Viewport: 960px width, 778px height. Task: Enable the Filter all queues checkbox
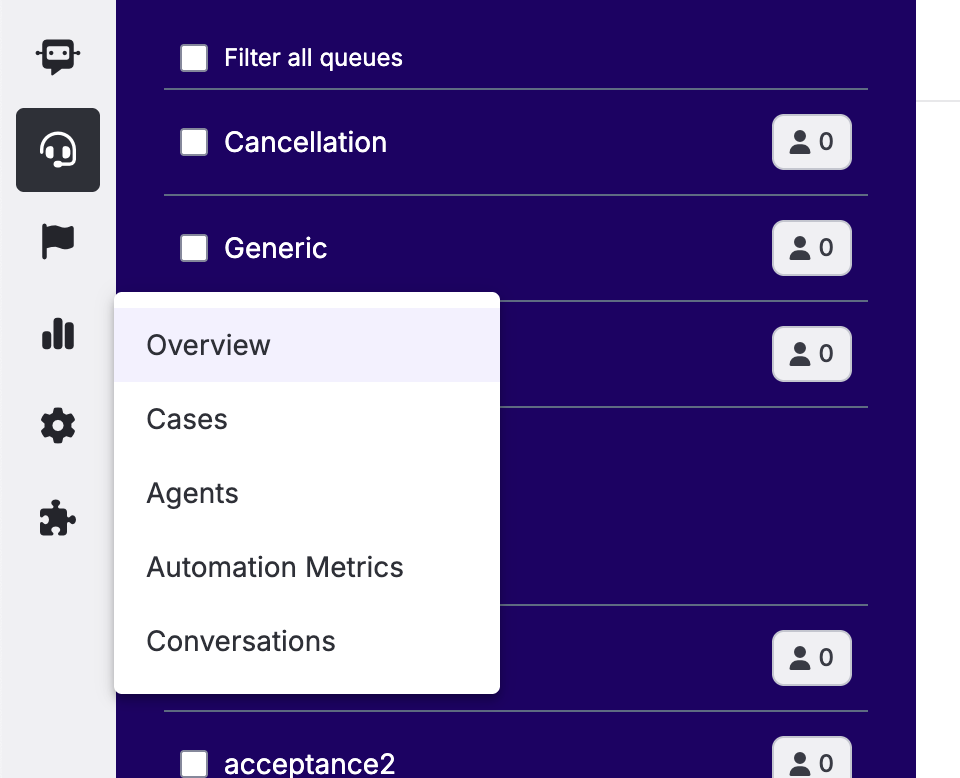(x=194, y=58)
